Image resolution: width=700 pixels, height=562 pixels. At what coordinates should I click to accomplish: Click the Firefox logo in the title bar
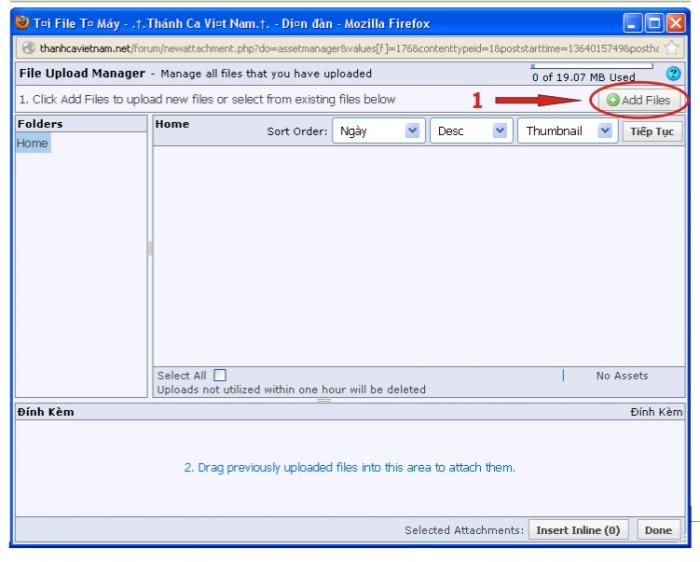point(22,23)
